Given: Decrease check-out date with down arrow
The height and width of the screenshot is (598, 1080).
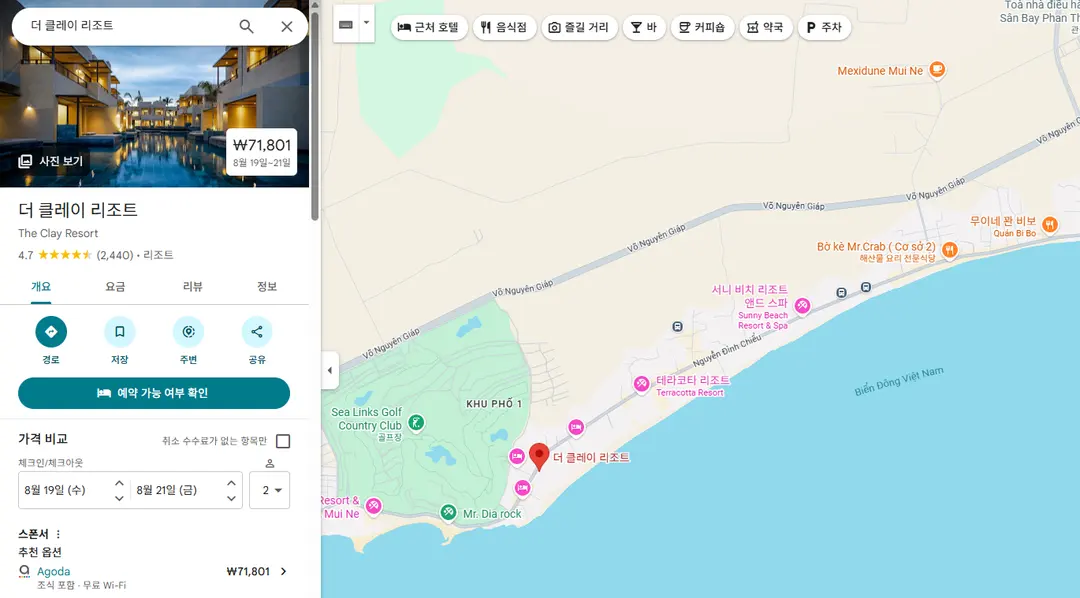Looking at the screenshot, I should coord(231,497).
